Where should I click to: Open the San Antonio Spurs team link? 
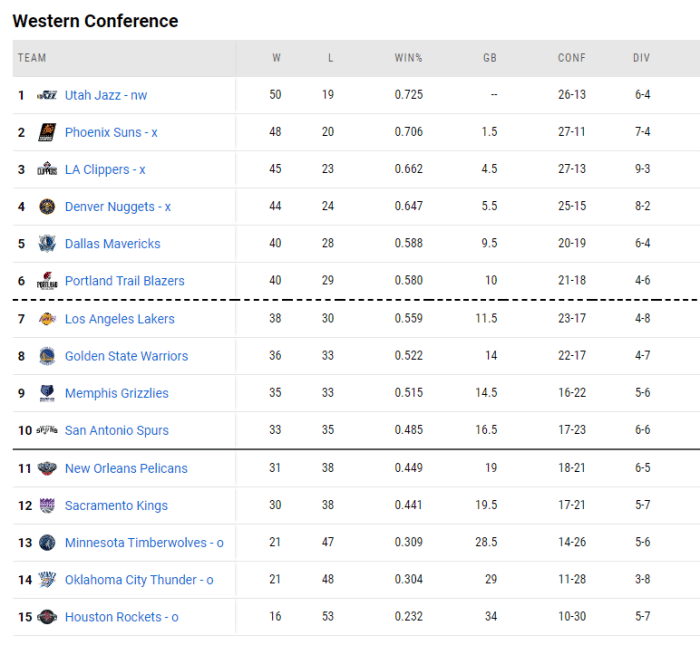point(116,431)
